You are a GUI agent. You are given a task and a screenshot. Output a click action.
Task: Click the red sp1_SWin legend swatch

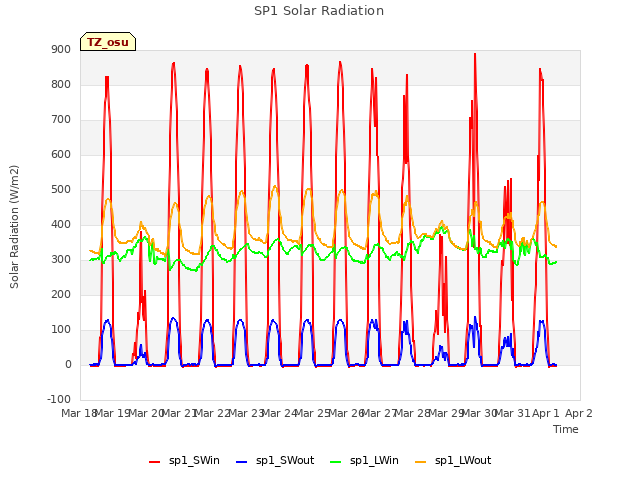click(155, 462)
